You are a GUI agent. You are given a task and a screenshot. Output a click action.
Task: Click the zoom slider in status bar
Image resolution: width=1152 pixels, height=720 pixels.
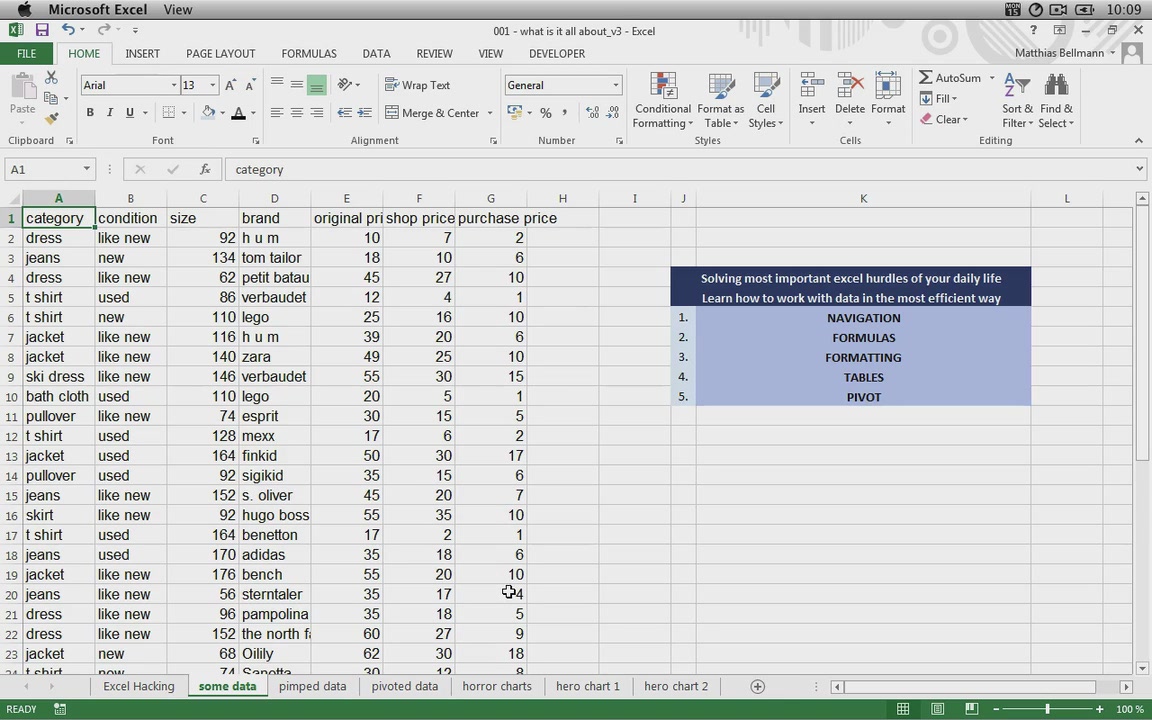1048,709
